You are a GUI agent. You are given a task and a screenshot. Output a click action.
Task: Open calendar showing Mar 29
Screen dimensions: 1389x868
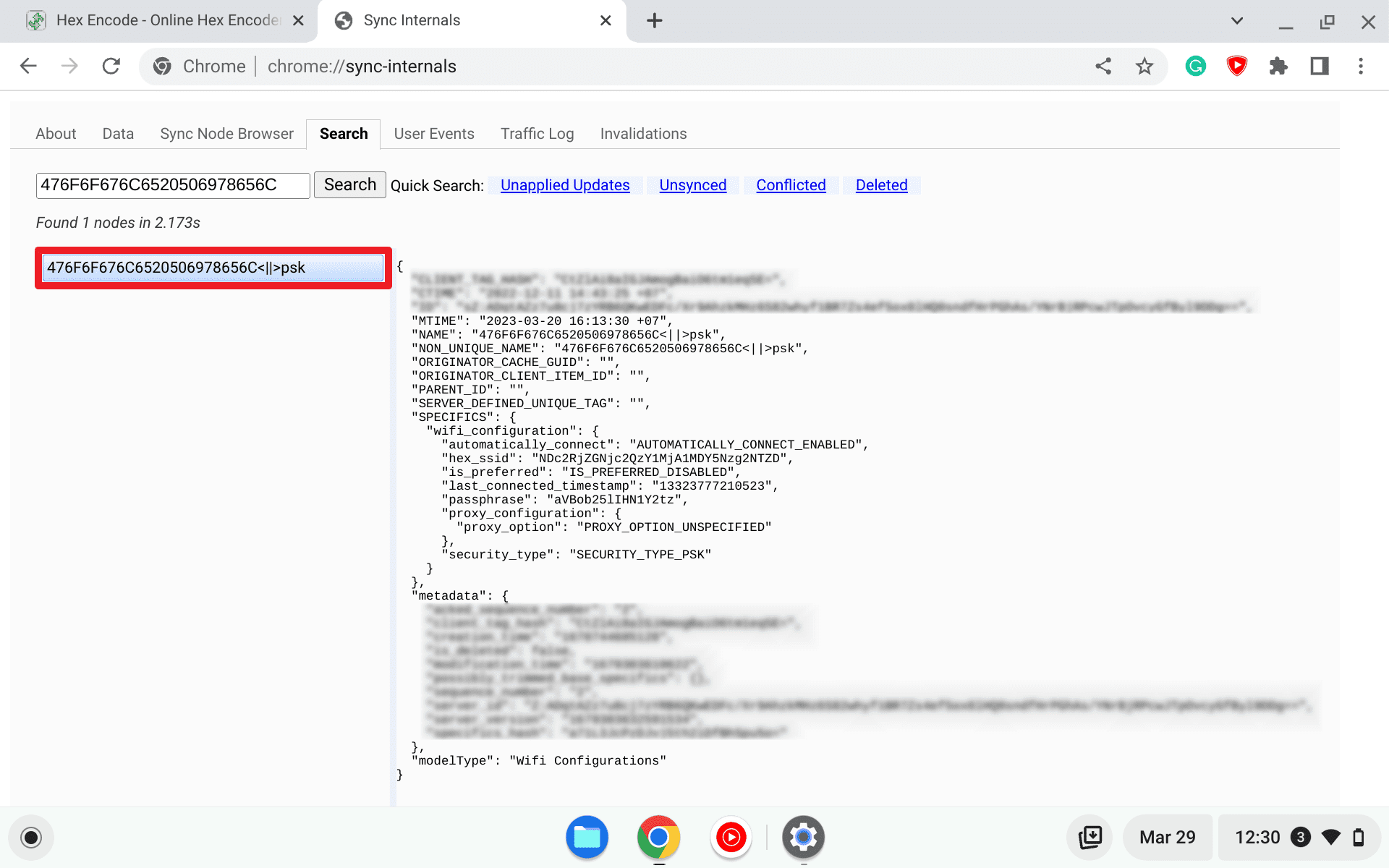[1167, 838]
